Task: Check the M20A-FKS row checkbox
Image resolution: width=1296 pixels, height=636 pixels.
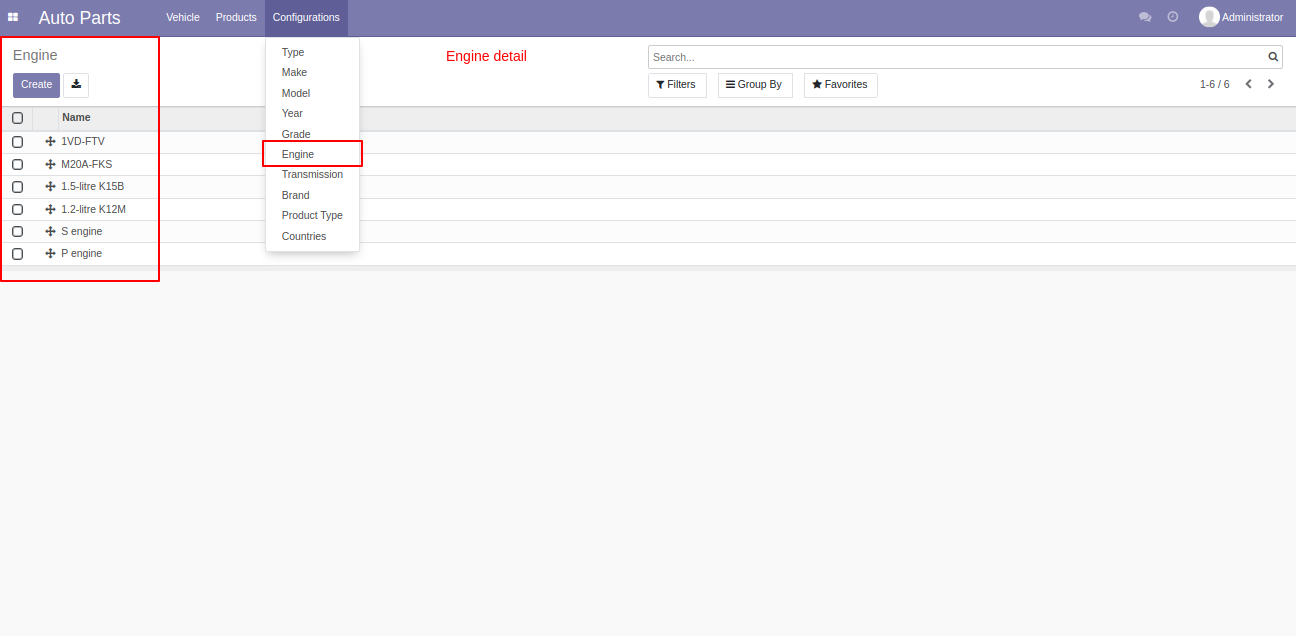Action: click(17, 164)
